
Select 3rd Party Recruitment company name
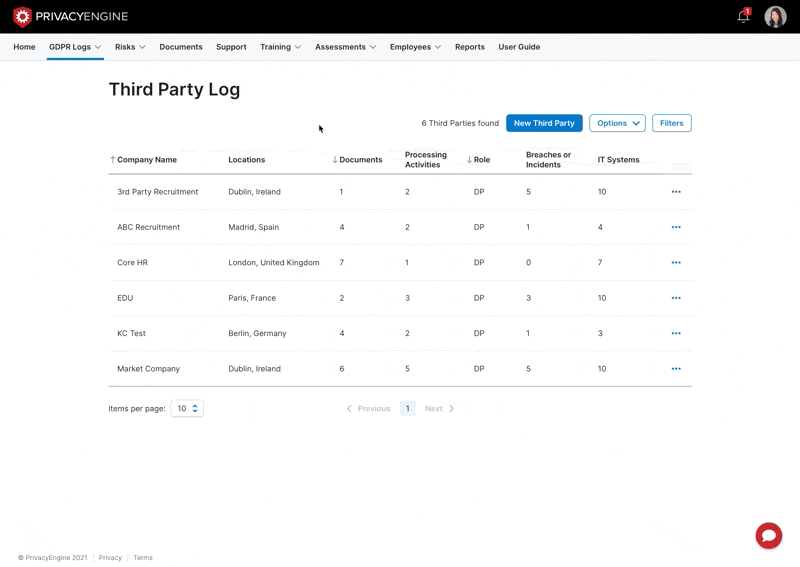pyautogui.click(x=158, y=192)
